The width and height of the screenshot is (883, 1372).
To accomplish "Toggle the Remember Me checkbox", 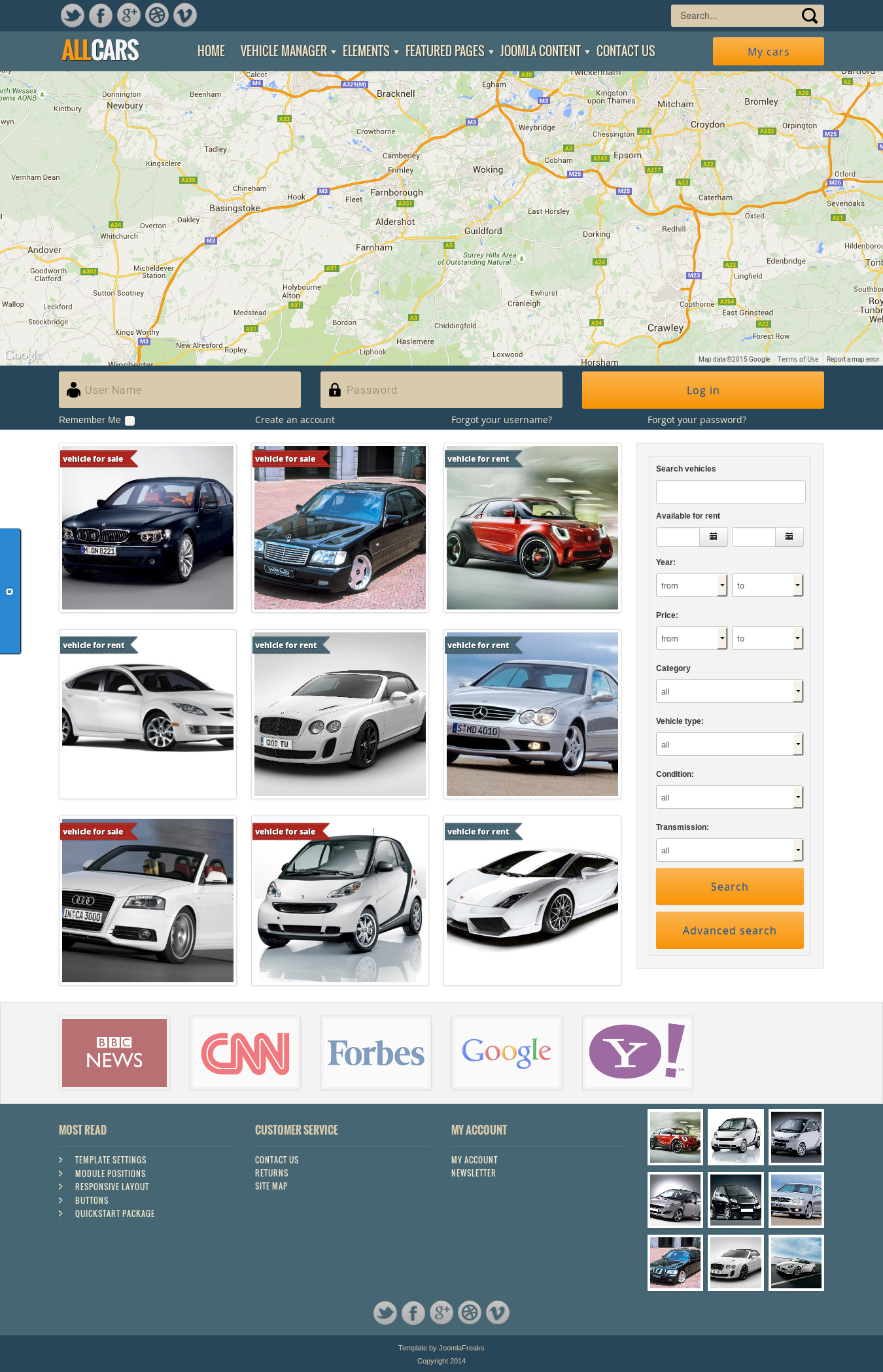I will 130,420.
